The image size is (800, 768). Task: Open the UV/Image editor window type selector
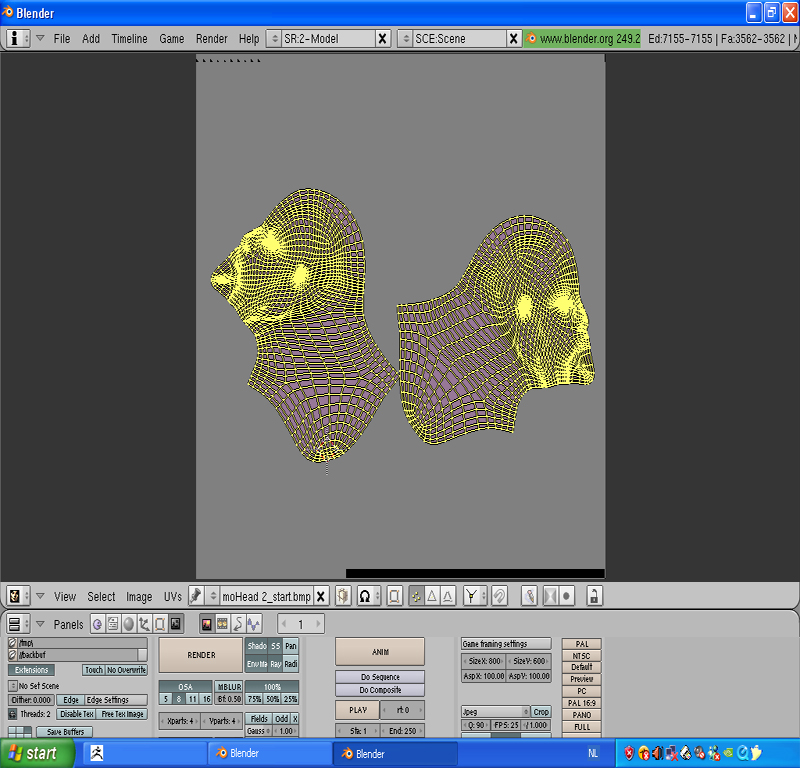click(18, 596)
